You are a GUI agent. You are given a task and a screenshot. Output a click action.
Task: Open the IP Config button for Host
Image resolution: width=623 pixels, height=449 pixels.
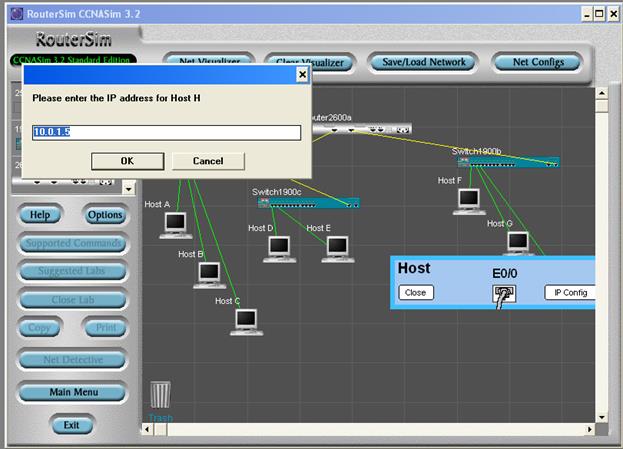(x=569, y=293)
